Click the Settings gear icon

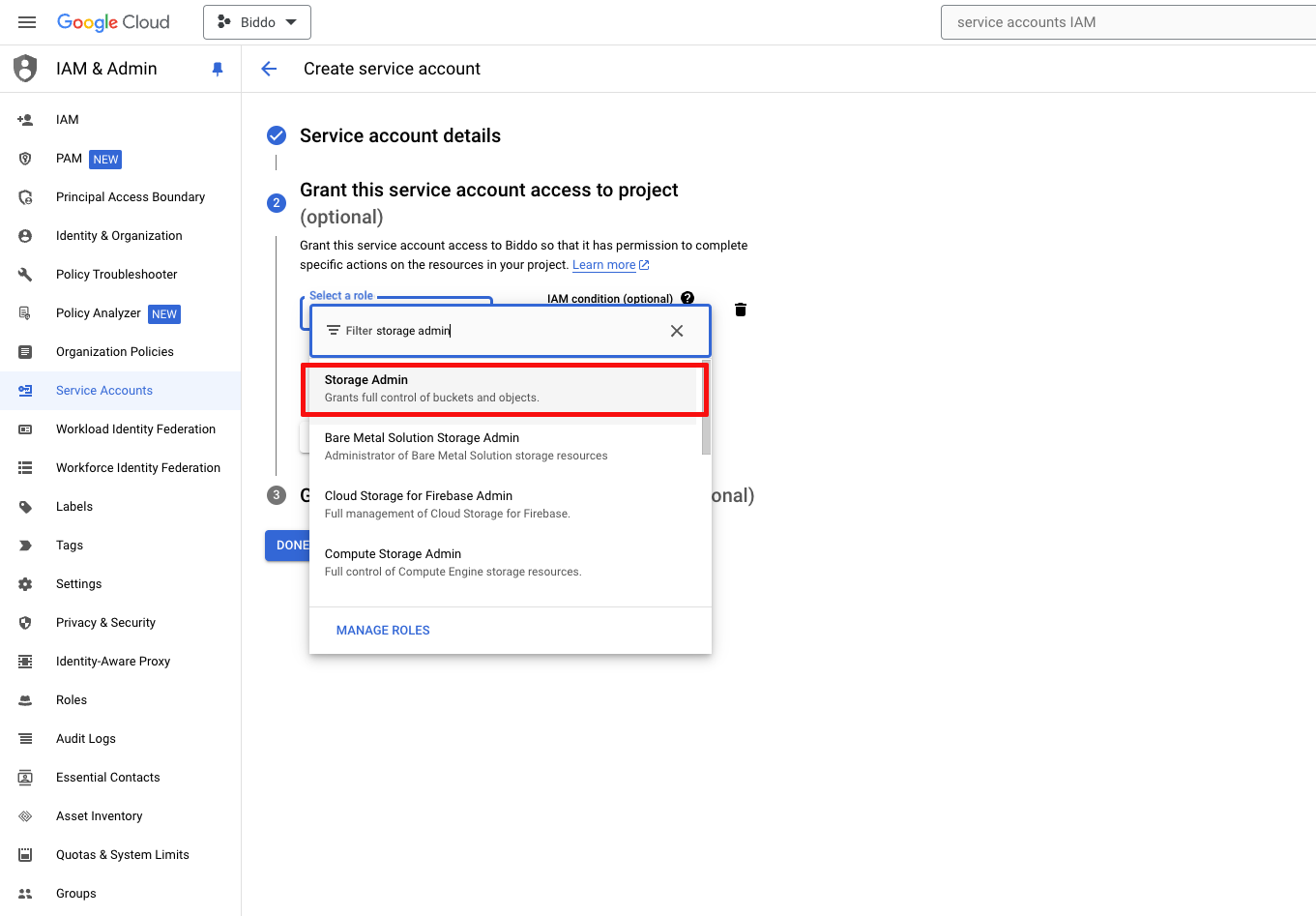point(25,584)
